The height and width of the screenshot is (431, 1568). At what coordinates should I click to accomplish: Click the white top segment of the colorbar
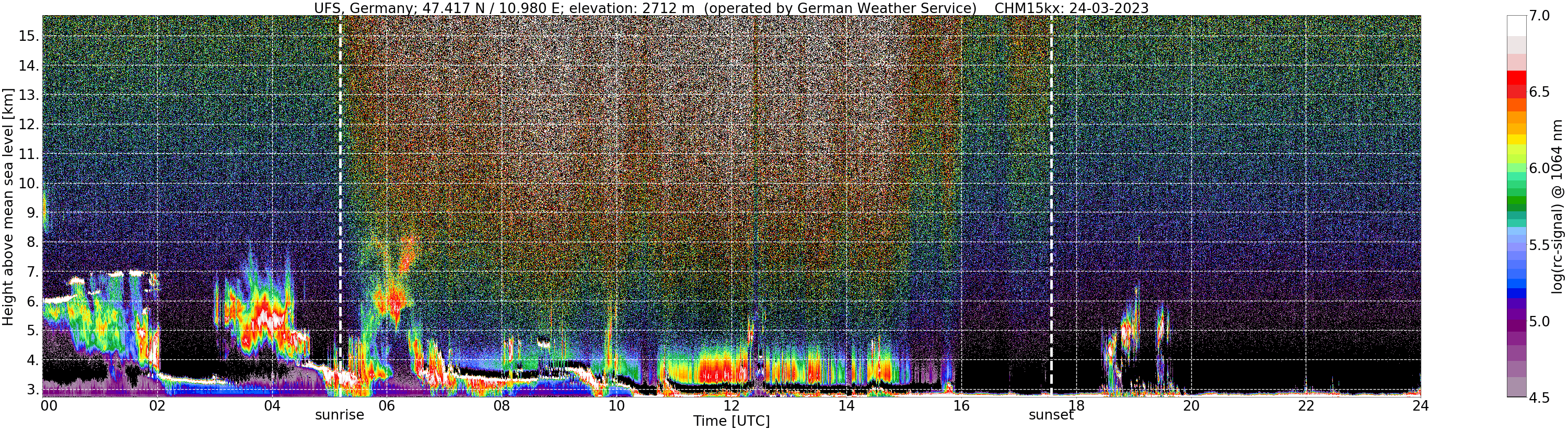coord(1517,26)
